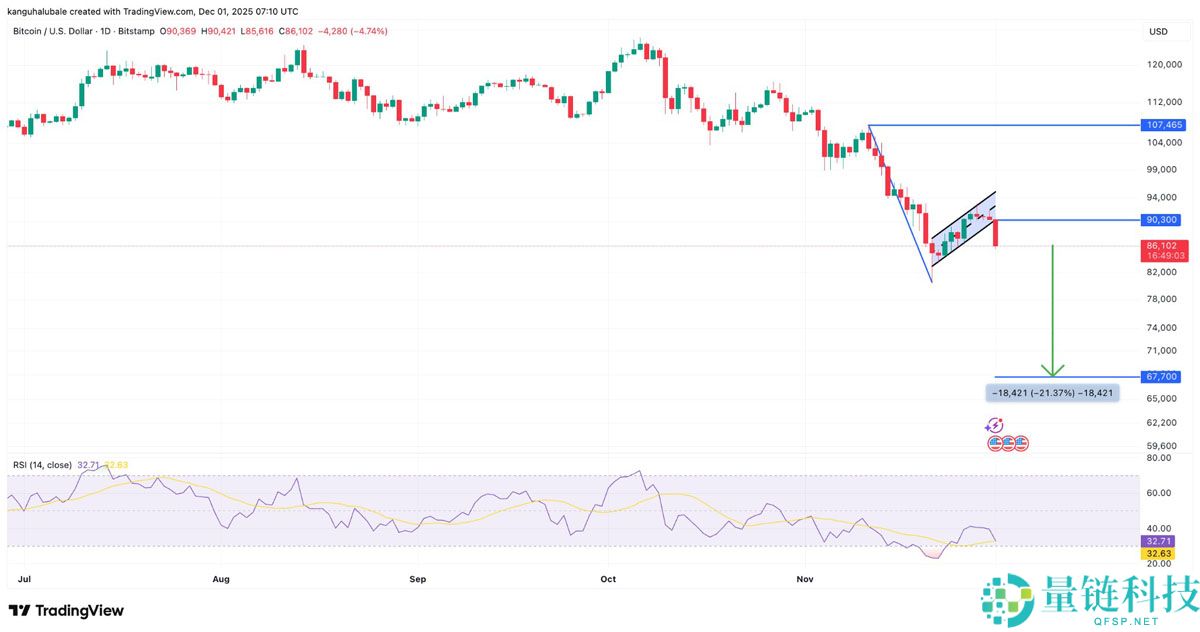
Task: Click the red notification dot on the event icon
Action: (x=1000, y=420)
